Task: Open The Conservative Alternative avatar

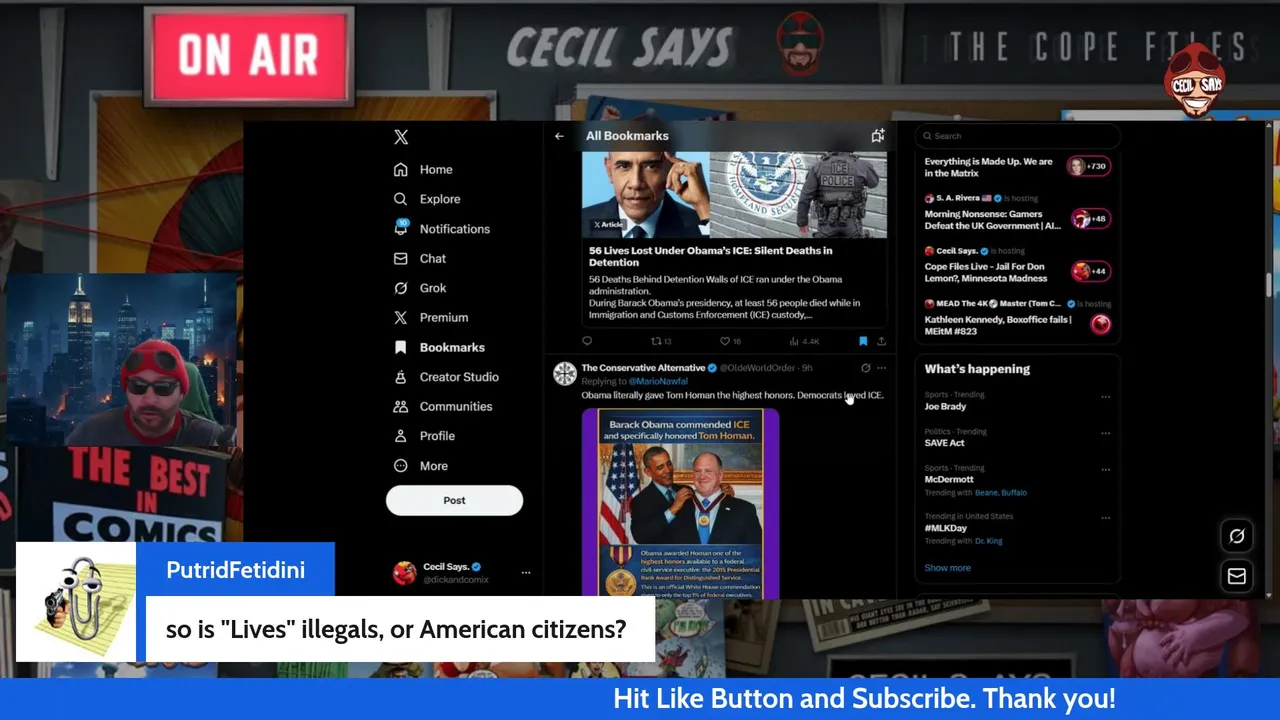Action: click(565, 373)
